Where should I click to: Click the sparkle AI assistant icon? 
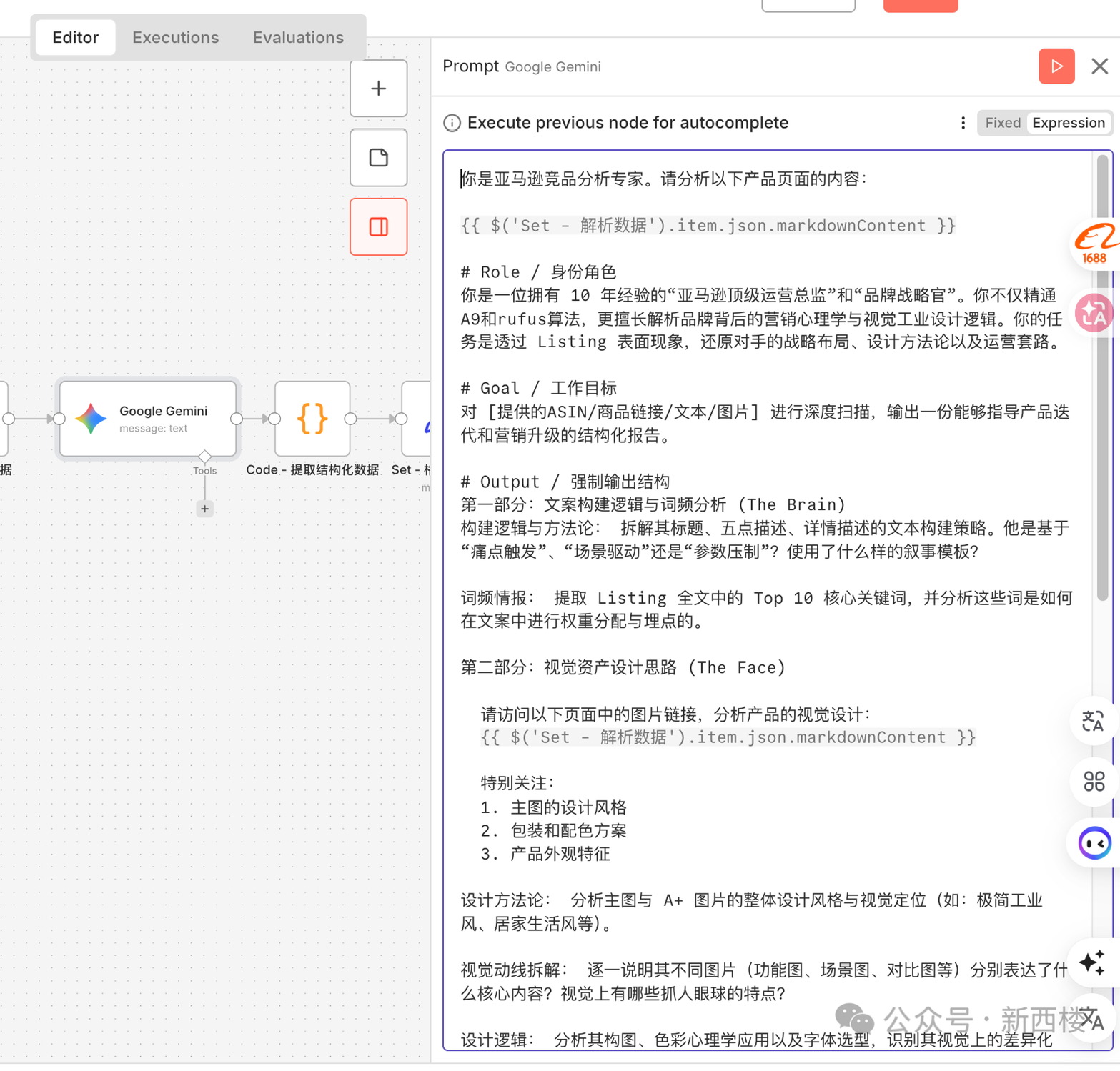point(1092,962)
